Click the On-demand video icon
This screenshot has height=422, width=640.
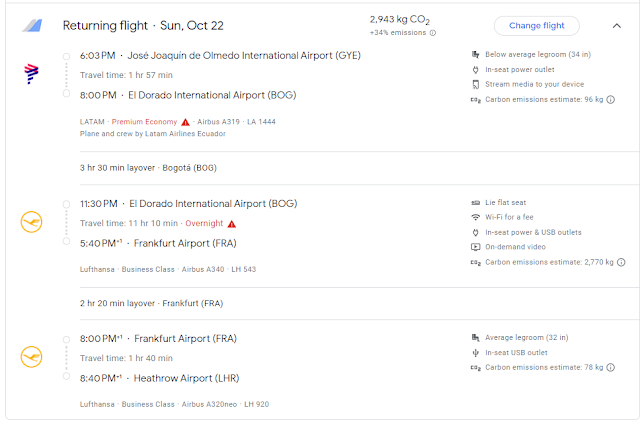(x=475, y=247)
